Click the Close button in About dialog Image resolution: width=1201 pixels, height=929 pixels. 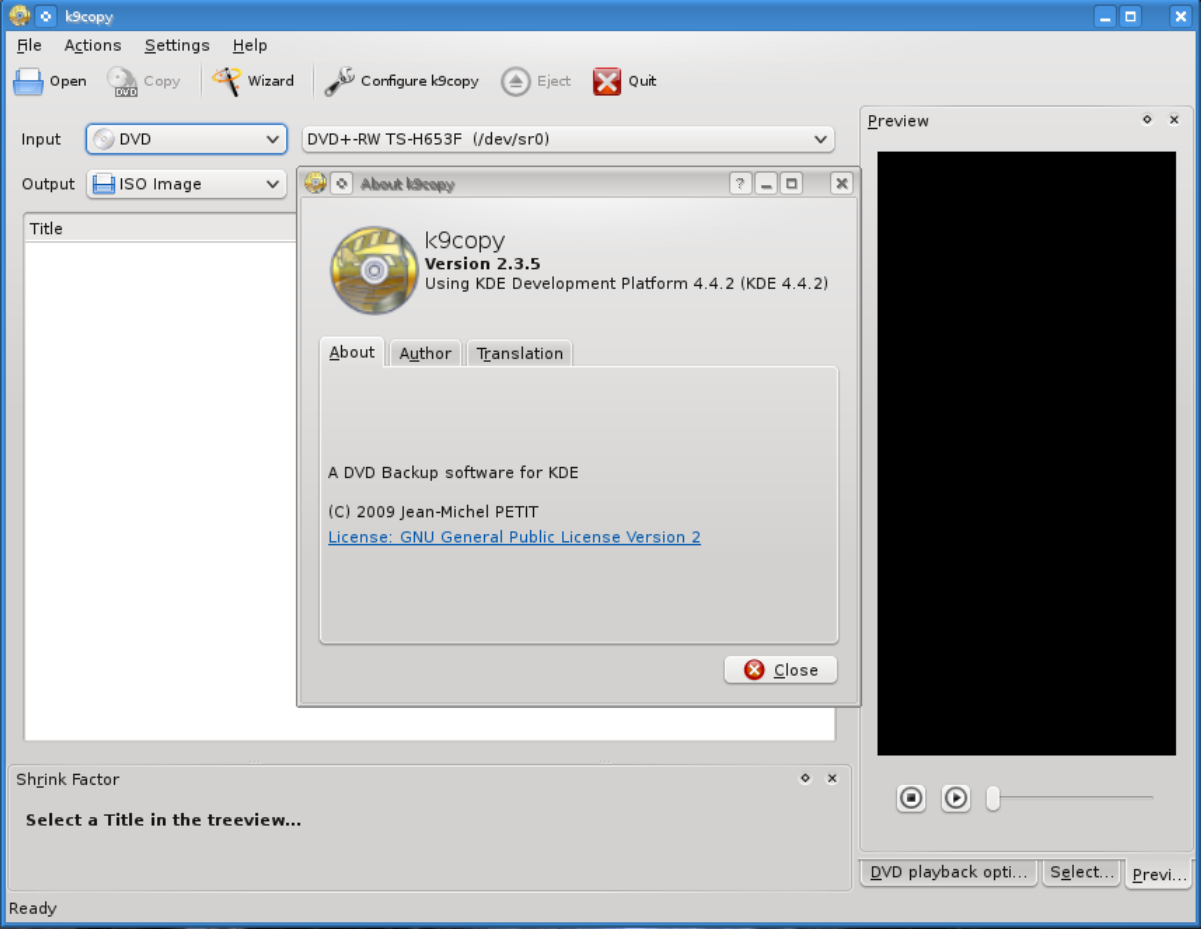point(781,670)
